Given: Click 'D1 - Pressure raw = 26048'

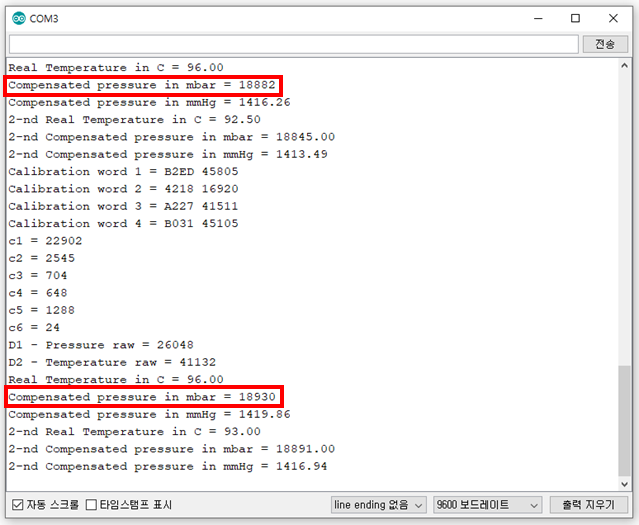Looking at the screenshot, I should 101,345.
